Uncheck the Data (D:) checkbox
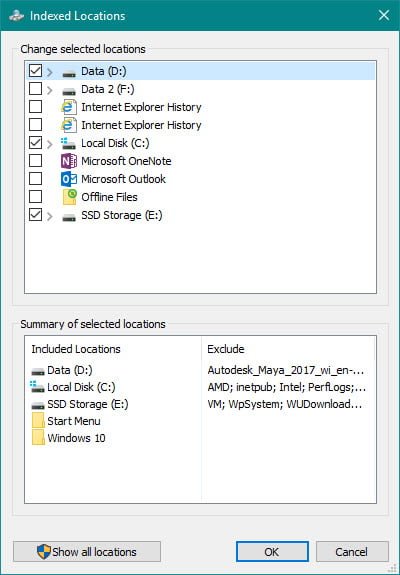Viewport: 400px width, 575px height. tap(35, 70)
